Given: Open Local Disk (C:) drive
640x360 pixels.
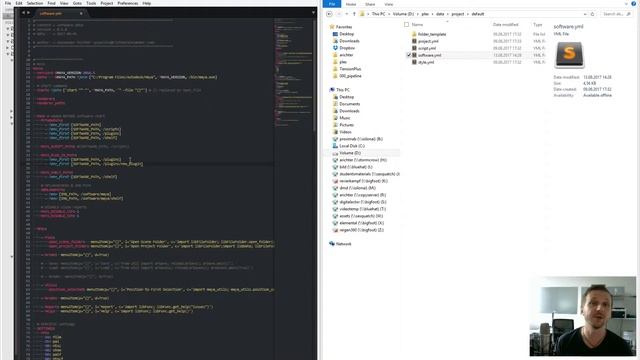Looking at the screenshot, I should click(352, 146).
